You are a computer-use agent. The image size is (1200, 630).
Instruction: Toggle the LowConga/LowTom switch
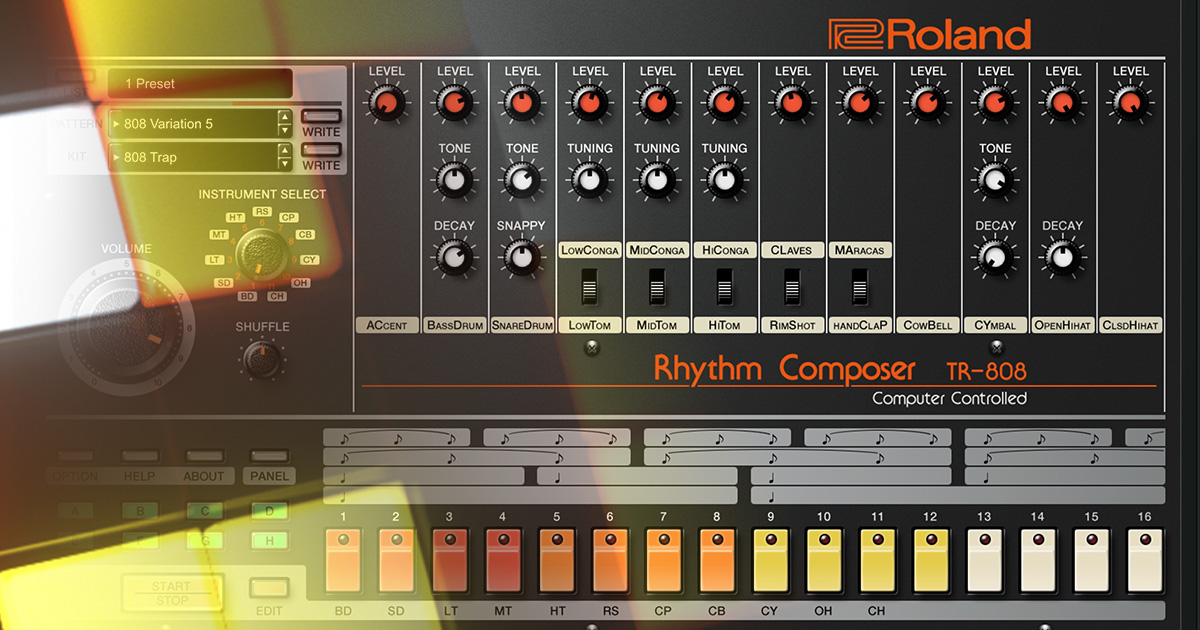[x=590, y=289]
